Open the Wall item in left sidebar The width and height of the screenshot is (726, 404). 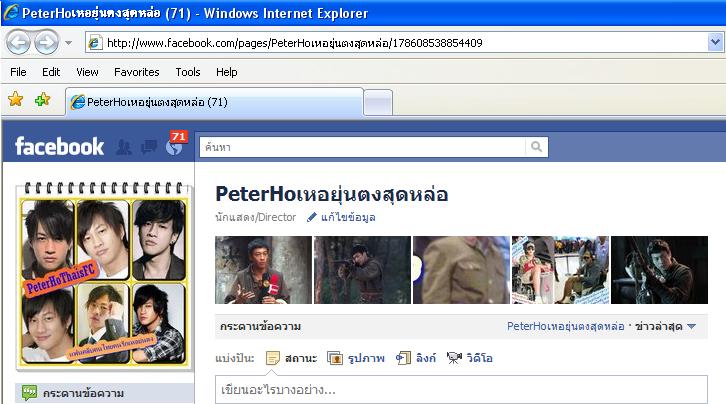point(105,393)
